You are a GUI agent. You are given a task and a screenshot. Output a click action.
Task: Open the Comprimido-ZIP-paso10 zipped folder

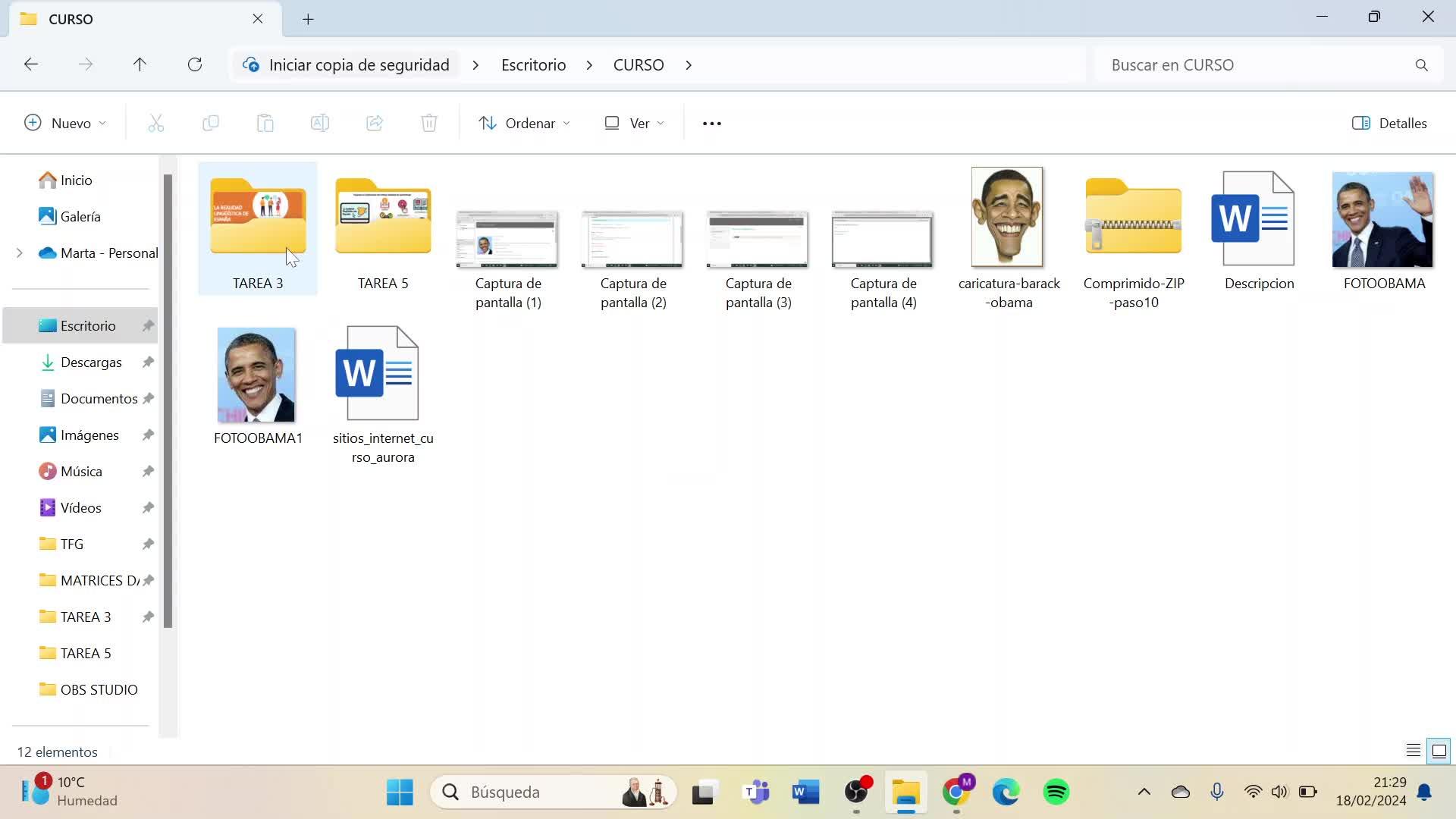(x=1133, y=220)
